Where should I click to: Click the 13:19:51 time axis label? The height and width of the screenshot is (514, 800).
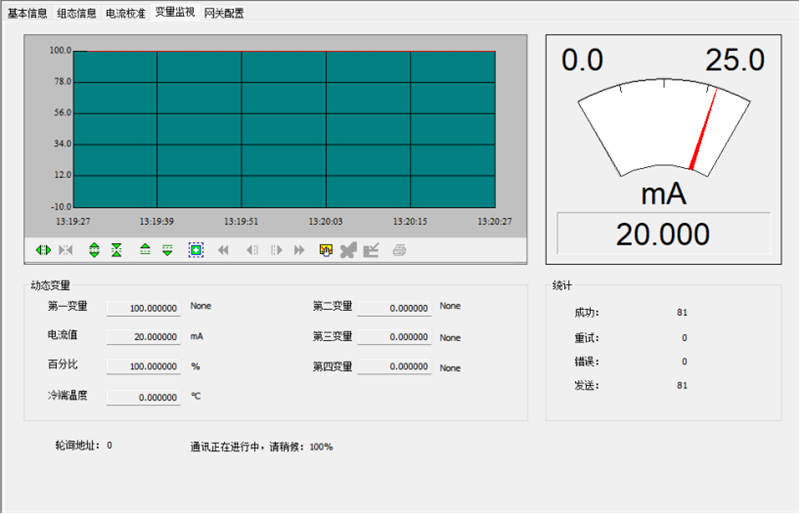241,222
